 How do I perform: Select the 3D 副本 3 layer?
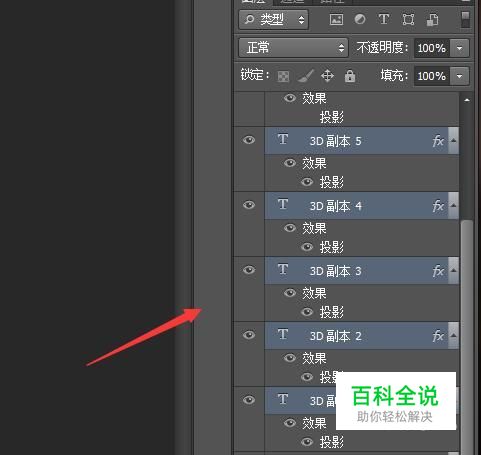pos(362,270)
